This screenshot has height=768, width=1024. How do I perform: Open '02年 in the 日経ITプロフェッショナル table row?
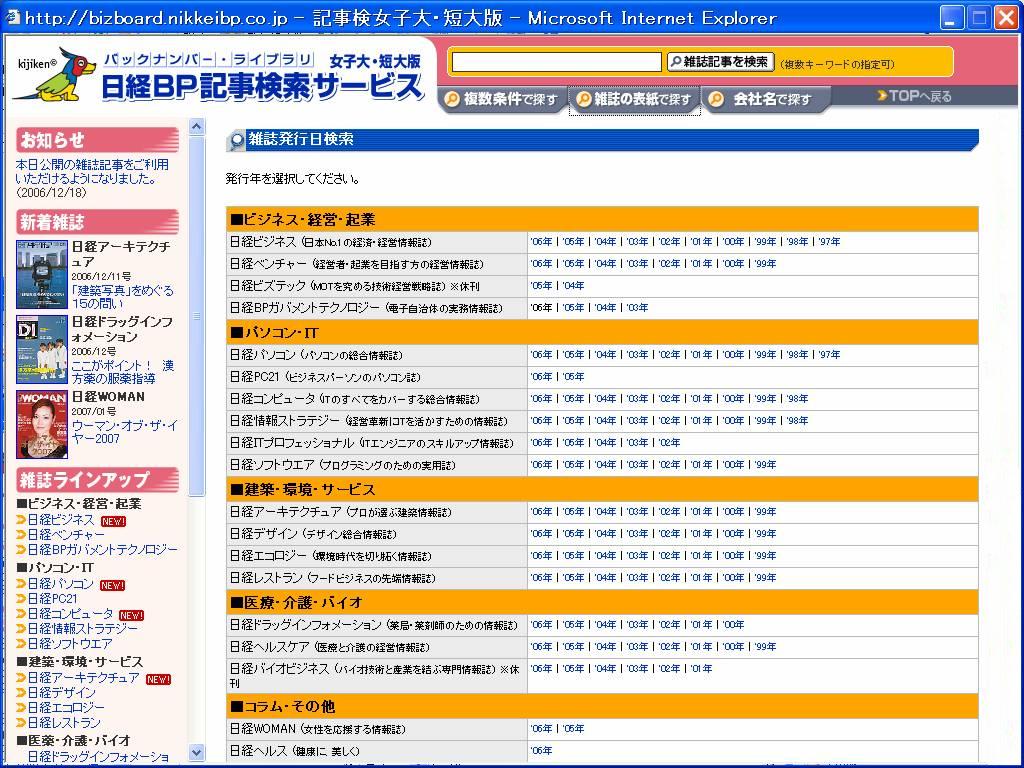coord(669,443)
